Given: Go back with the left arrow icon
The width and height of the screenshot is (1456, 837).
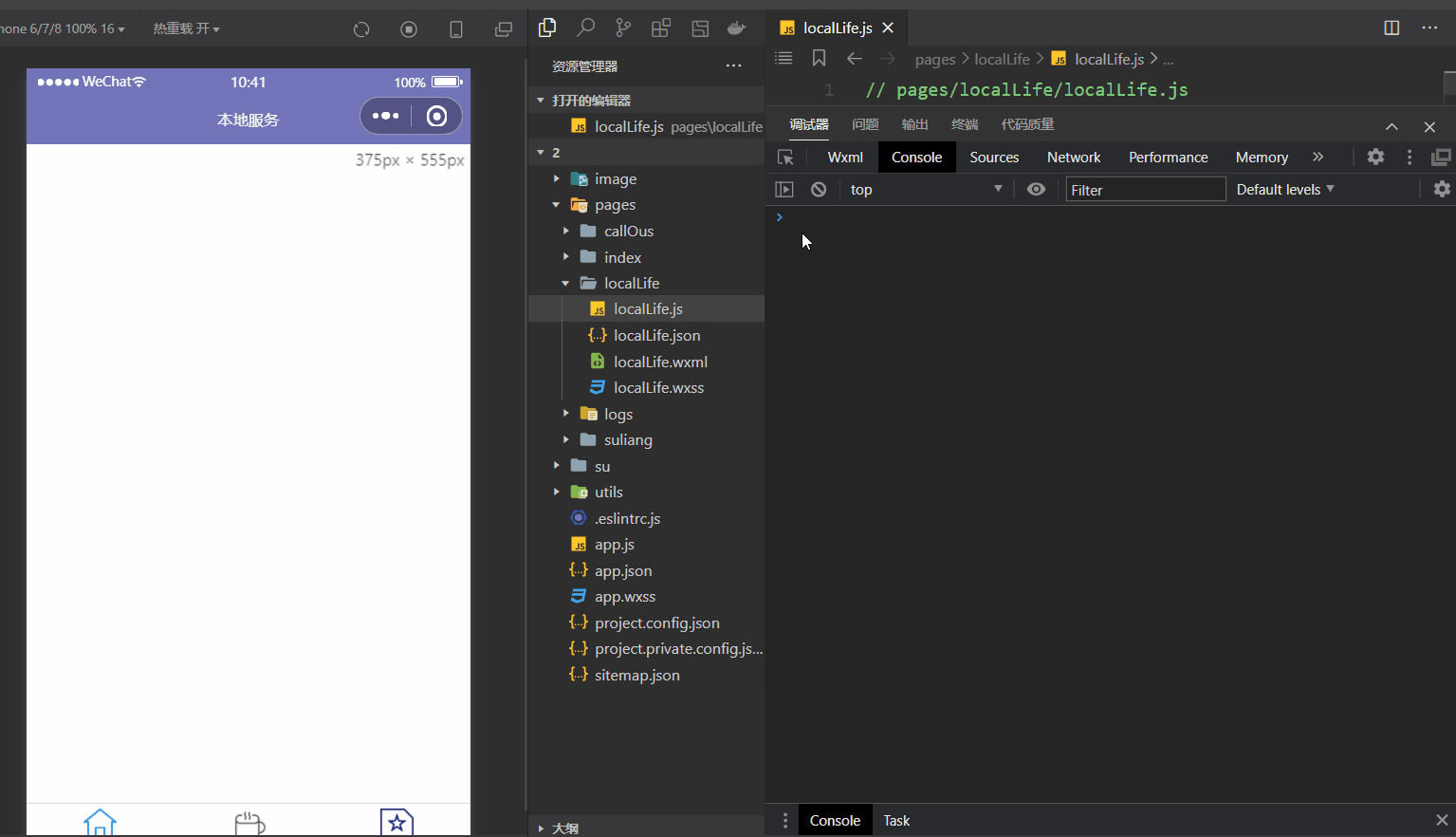Looking at the screenshot, I should click(x=854, y=59).
